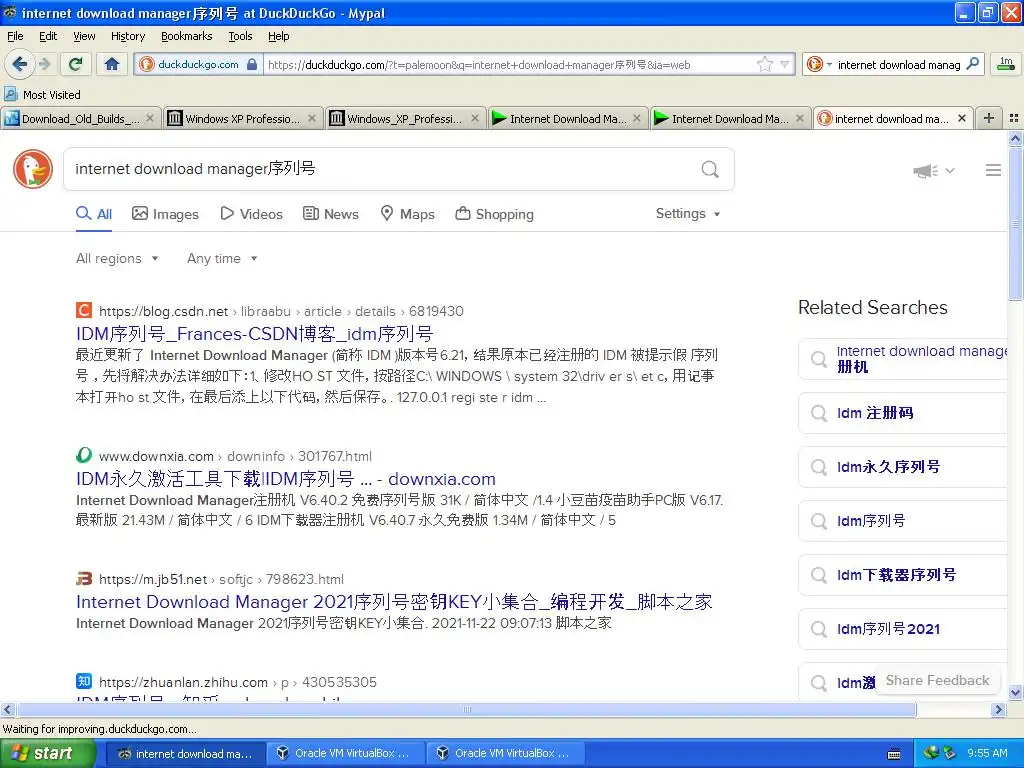This screenshot has height=768, width=1024.
Task: Close the Download_Old_Builds tab
Action: click(x=150, y=118)
